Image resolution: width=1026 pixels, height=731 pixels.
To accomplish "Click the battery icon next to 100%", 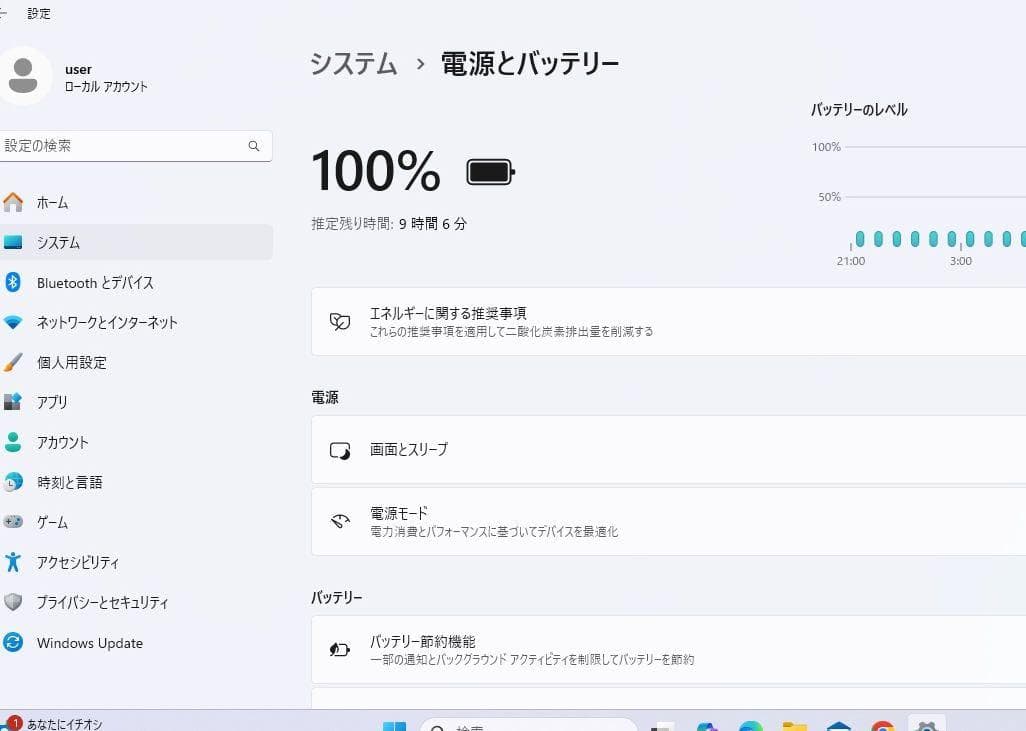I will [489, 171].
